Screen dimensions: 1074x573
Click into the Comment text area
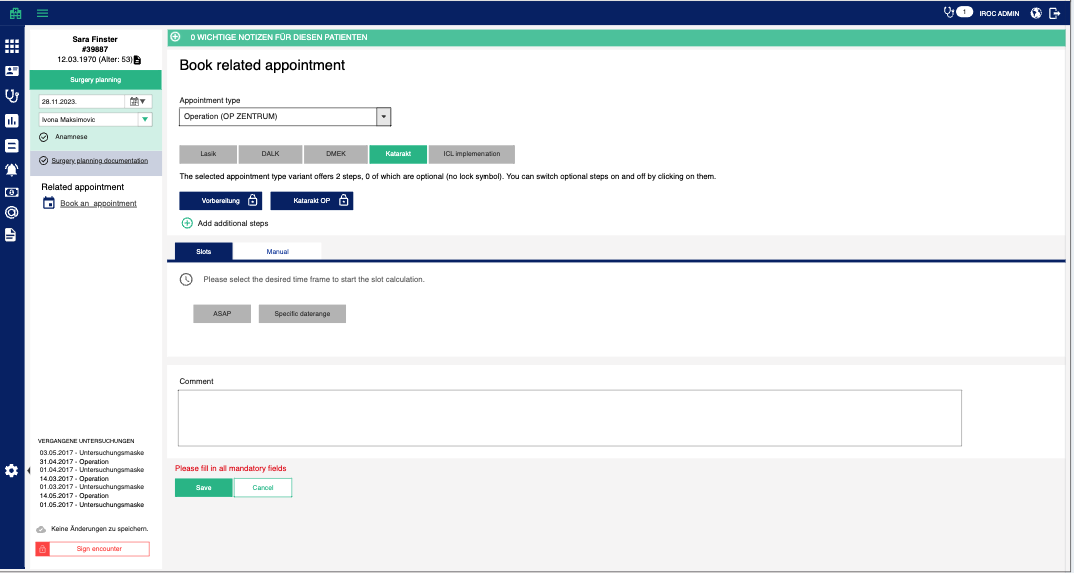[569, 417]
